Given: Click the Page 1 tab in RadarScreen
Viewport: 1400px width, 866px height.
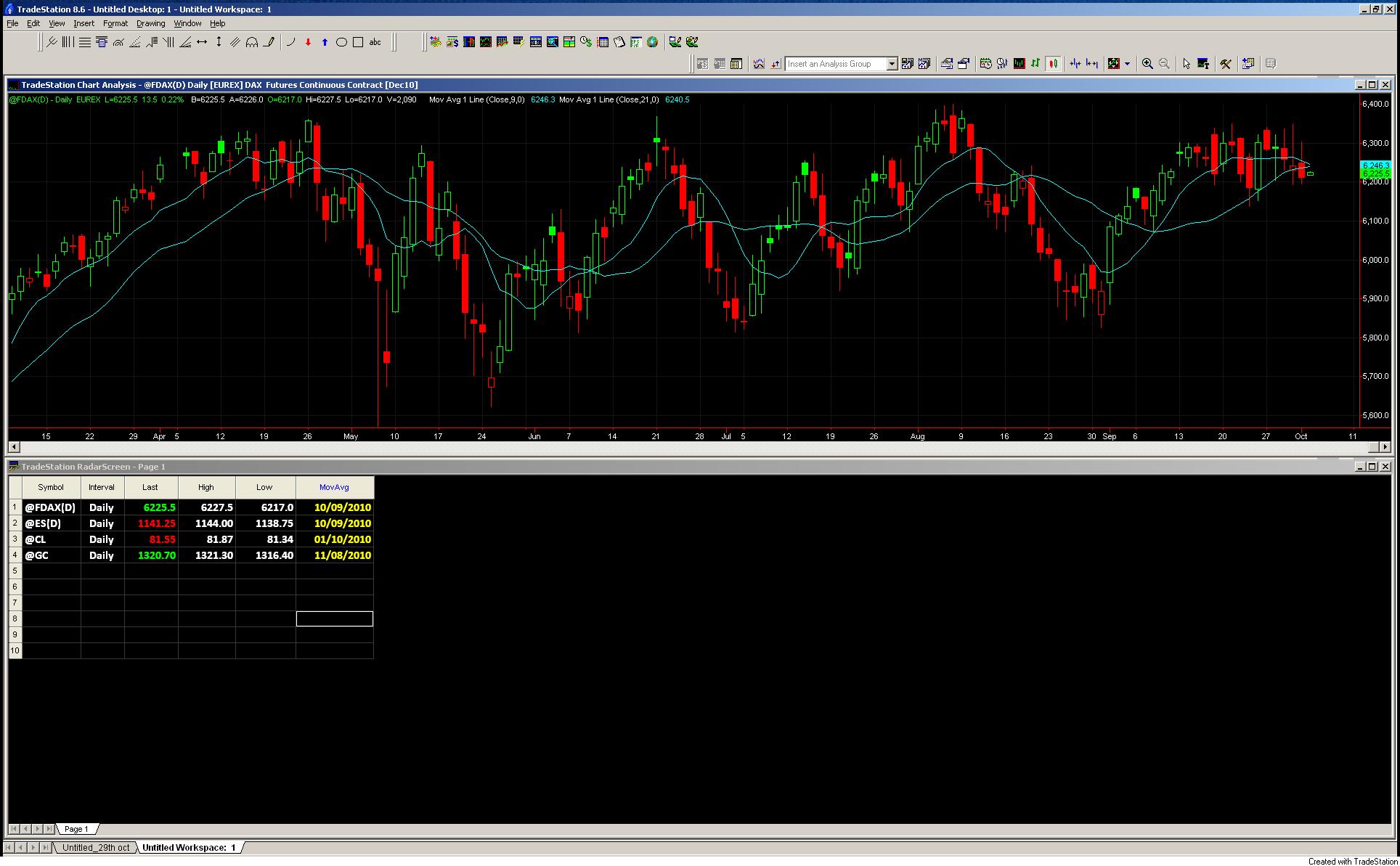Looking at the screenshot, I should [76, 828].
